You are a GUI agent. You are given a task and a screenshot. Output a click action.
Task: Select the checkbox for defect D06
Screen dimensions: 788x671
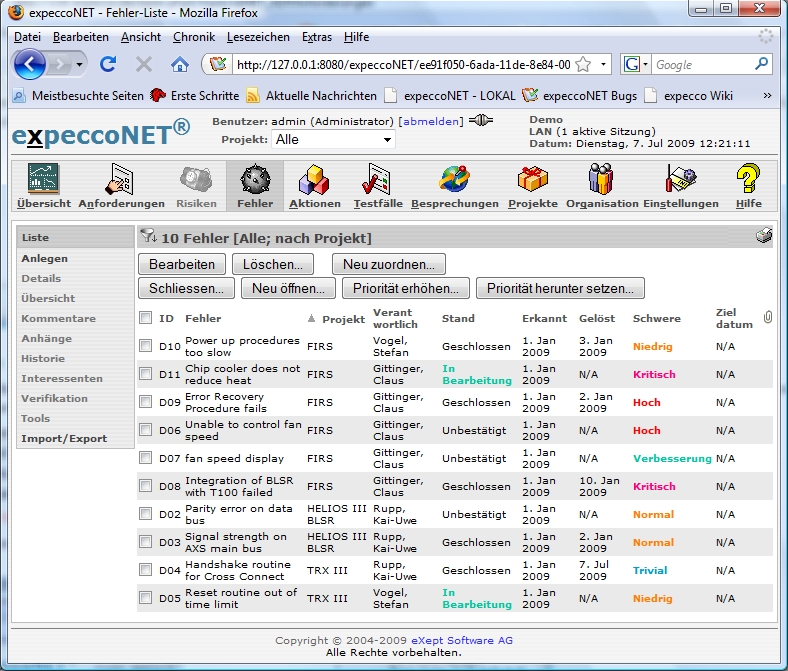click(146, 430)
